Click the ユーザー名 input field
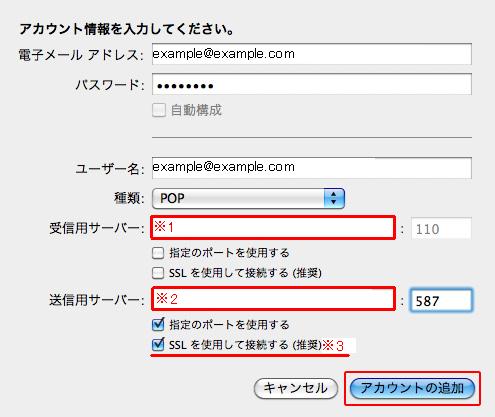 point(312,168)
